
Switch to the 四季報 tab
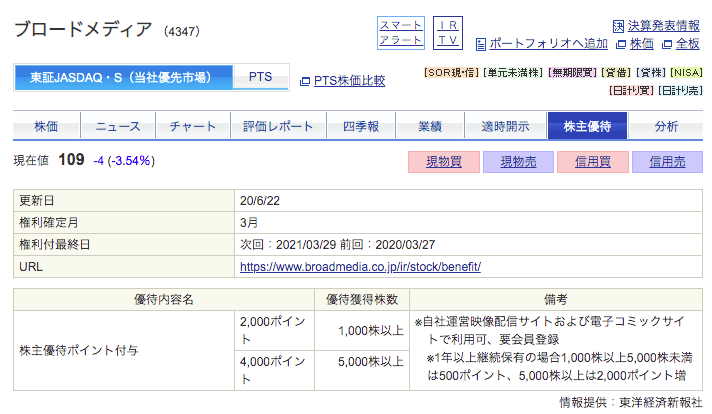point(361,126)
